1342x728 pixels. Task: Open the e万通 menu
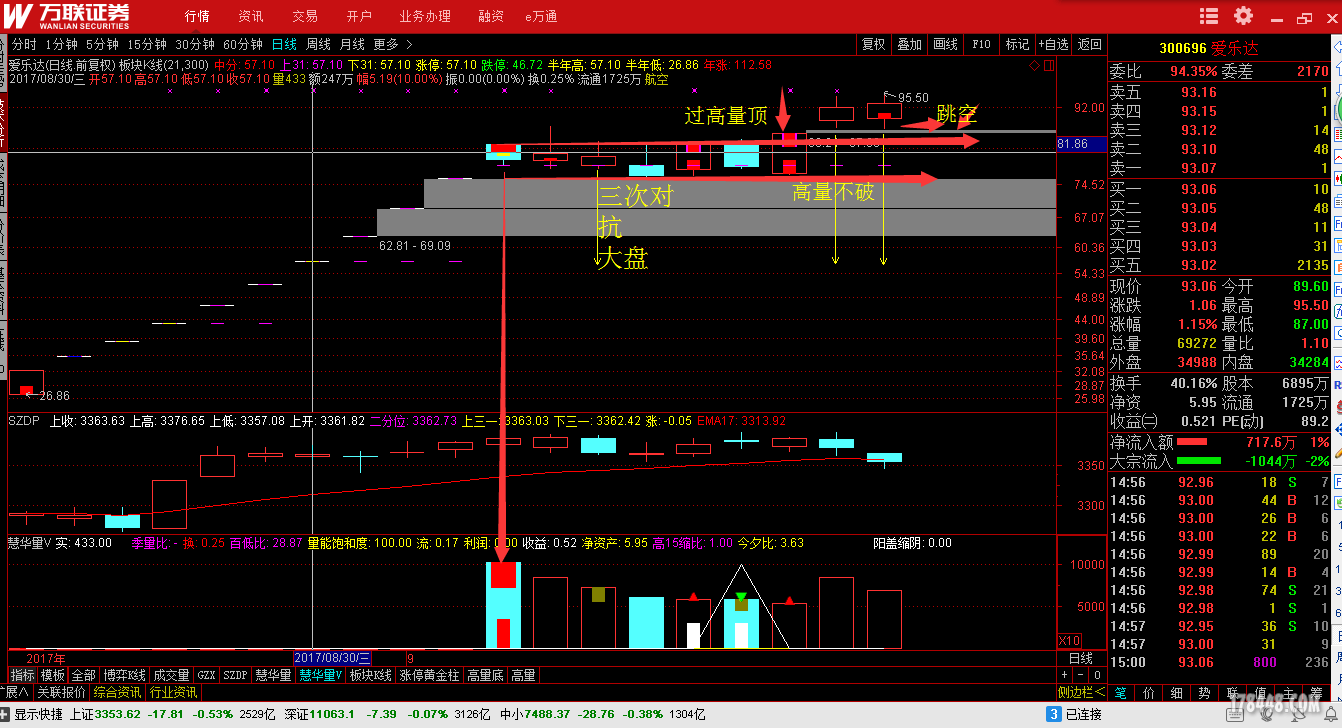click(541, 16)
